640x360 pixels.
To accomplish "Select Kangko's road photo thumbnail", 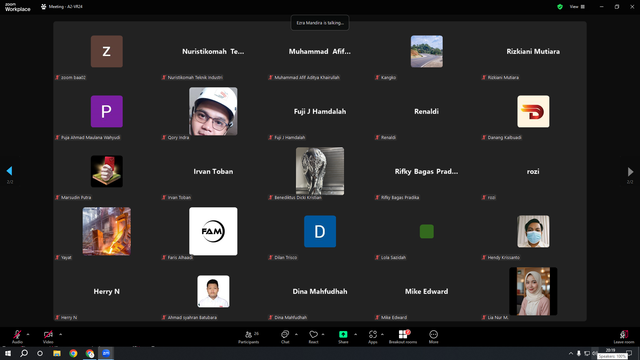I will 427,51.
